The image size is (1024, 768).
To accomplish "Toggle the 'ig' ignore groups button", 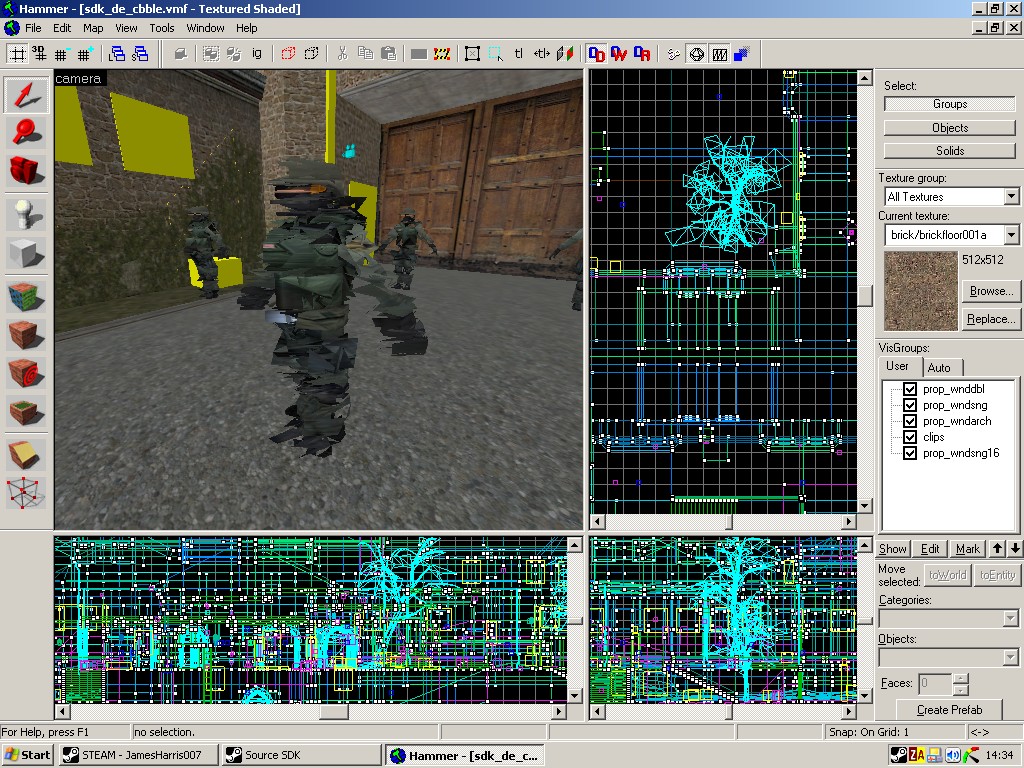I will click(257, 54).
